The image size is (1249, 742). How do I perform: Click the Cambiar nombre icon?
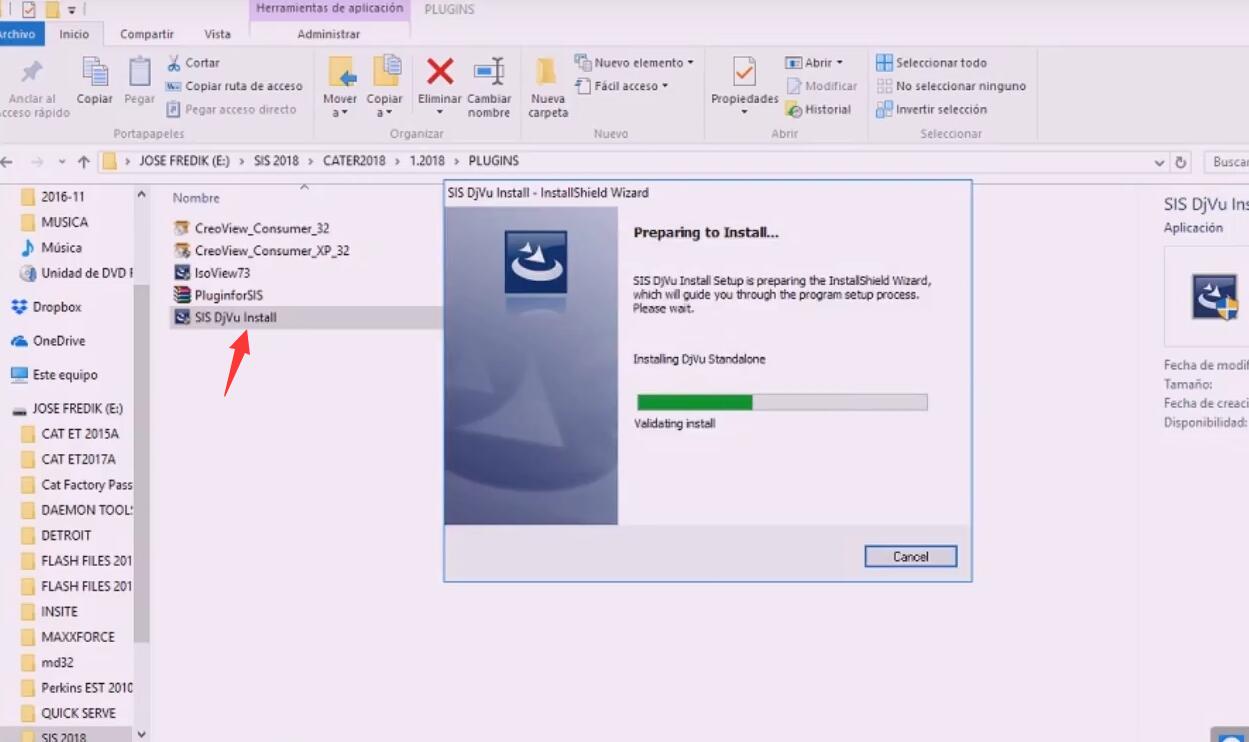point(489,72)
